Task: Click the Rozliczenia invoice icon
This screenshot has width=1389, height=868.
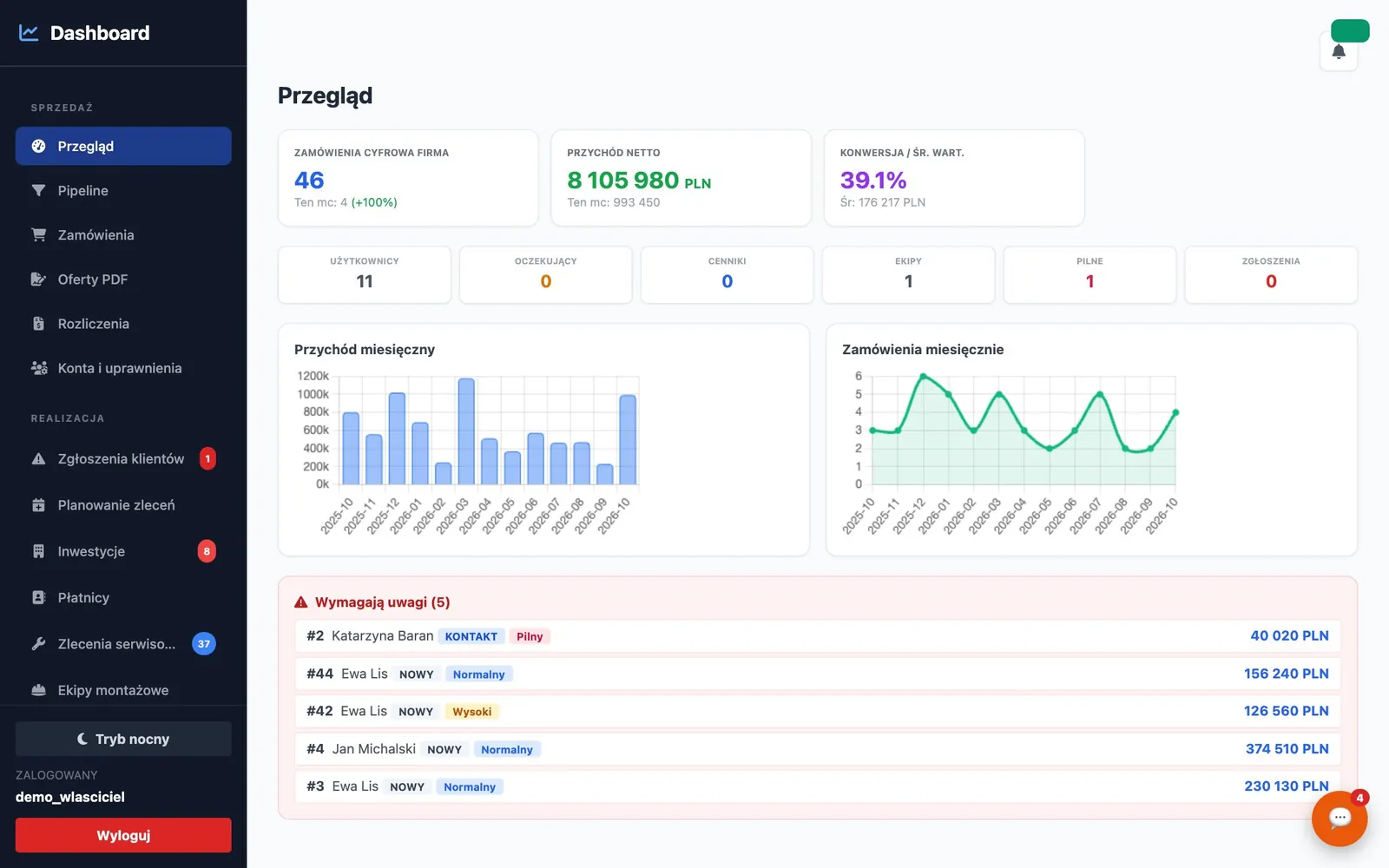Action: tap(38, 323)
